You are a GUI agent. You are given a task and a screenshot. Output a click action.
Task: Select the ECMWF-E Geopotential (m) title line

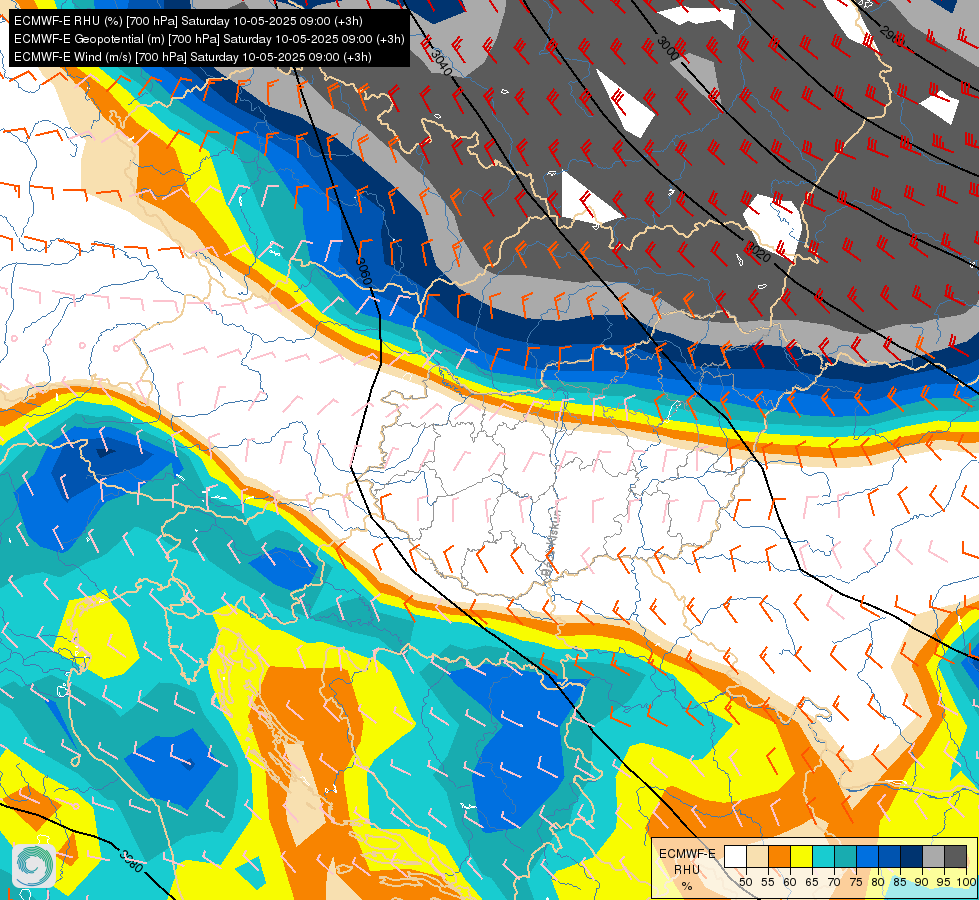(209, 39)
